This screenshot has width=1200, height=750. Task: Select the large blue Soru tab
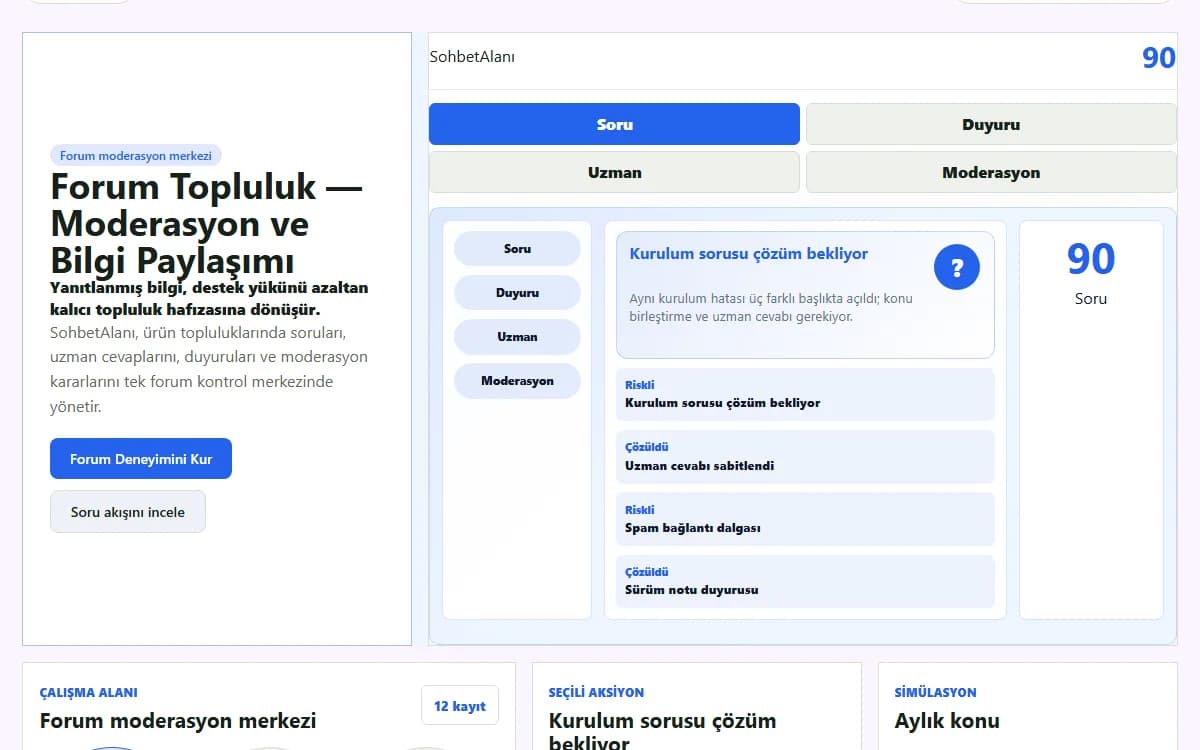614,124
